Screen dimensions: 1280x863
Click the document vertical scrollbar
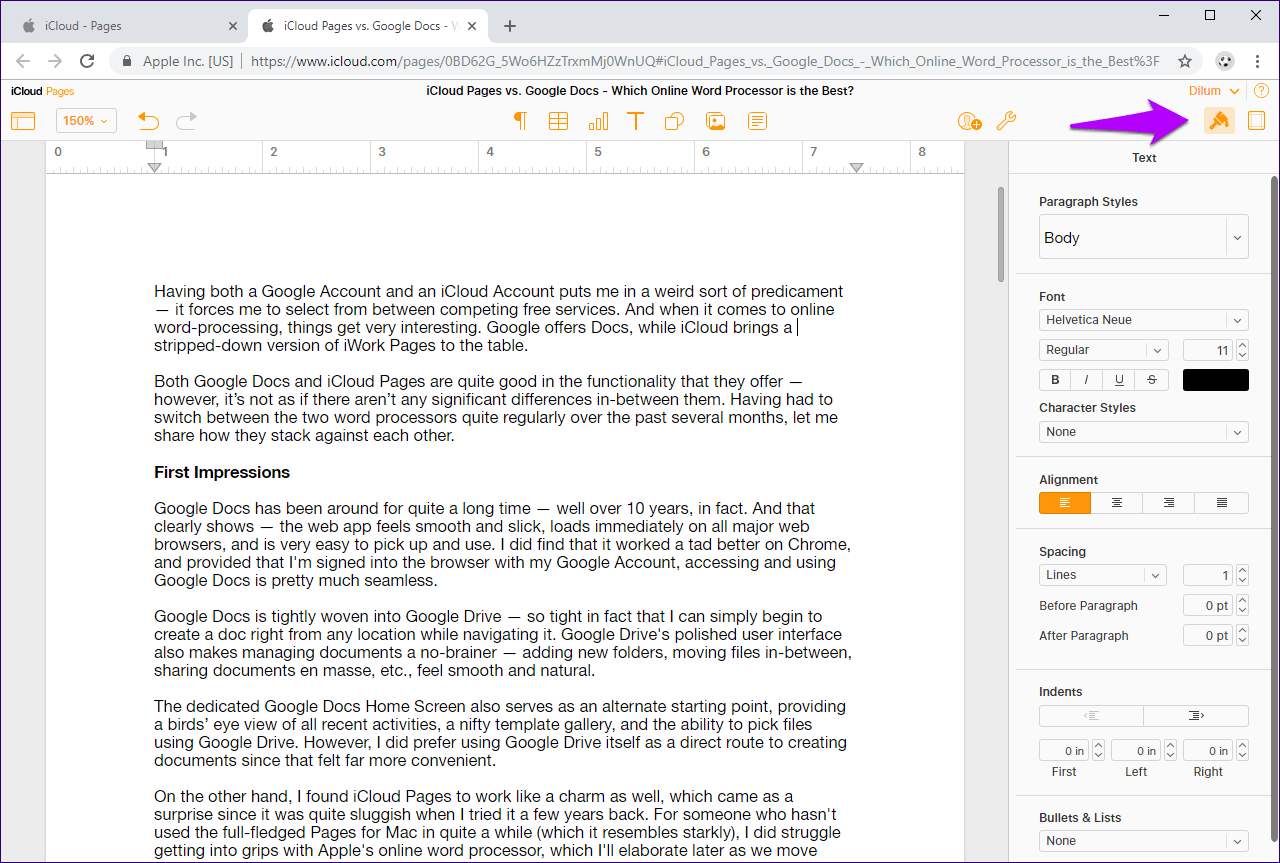(1000, 235)
